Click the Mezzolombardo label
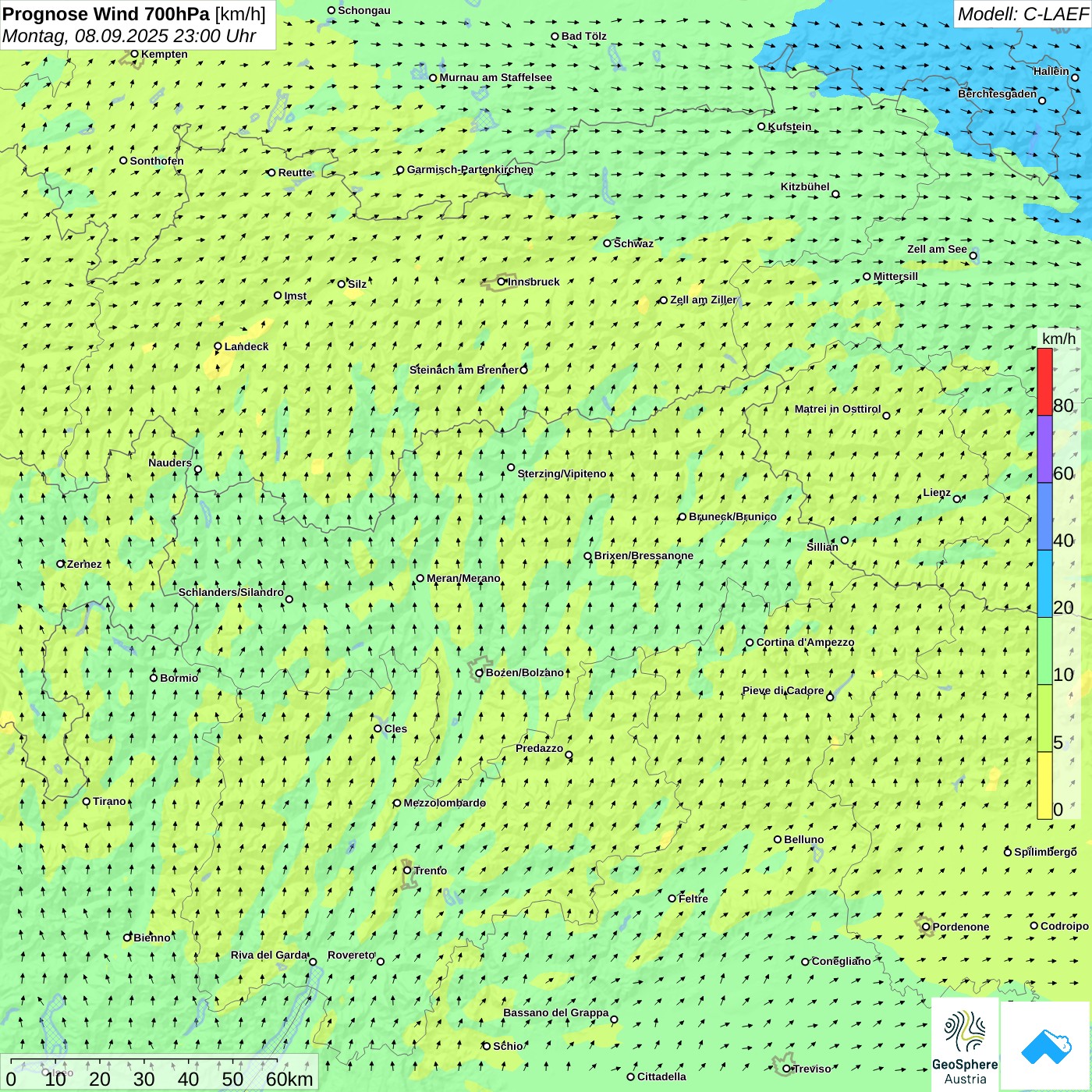The width and height of the screenshot is (1092, 1092). coord(445,803)
